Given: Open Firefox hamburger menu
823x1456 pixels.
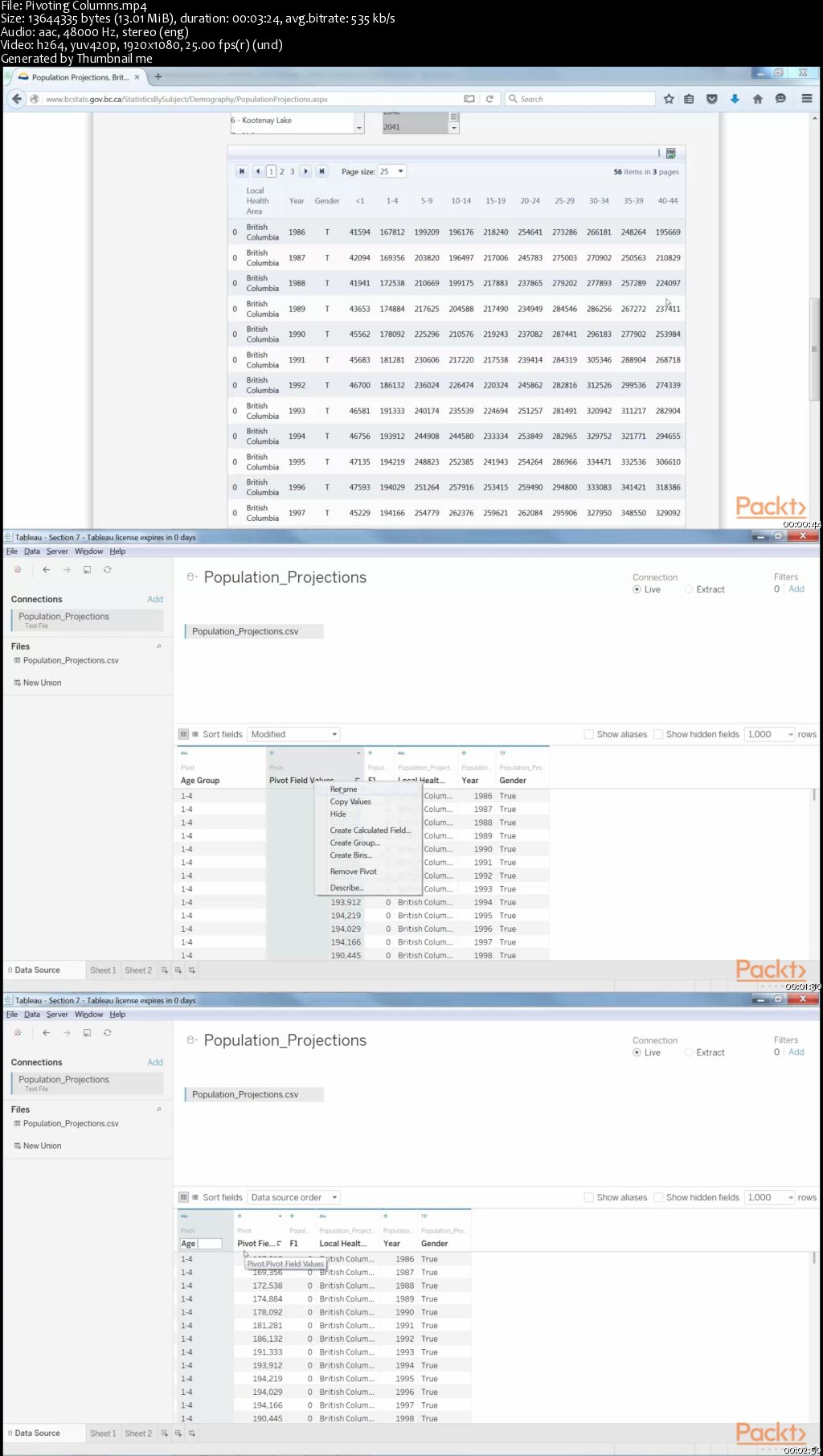Looking at the screenshot, I should pyautogui.click(x=807, y=99).
